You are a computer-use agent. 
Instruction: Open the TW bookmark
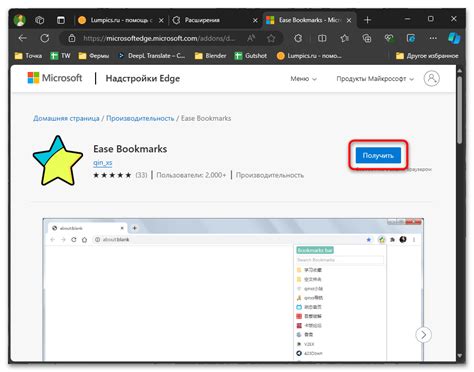(x=60, y=56)
